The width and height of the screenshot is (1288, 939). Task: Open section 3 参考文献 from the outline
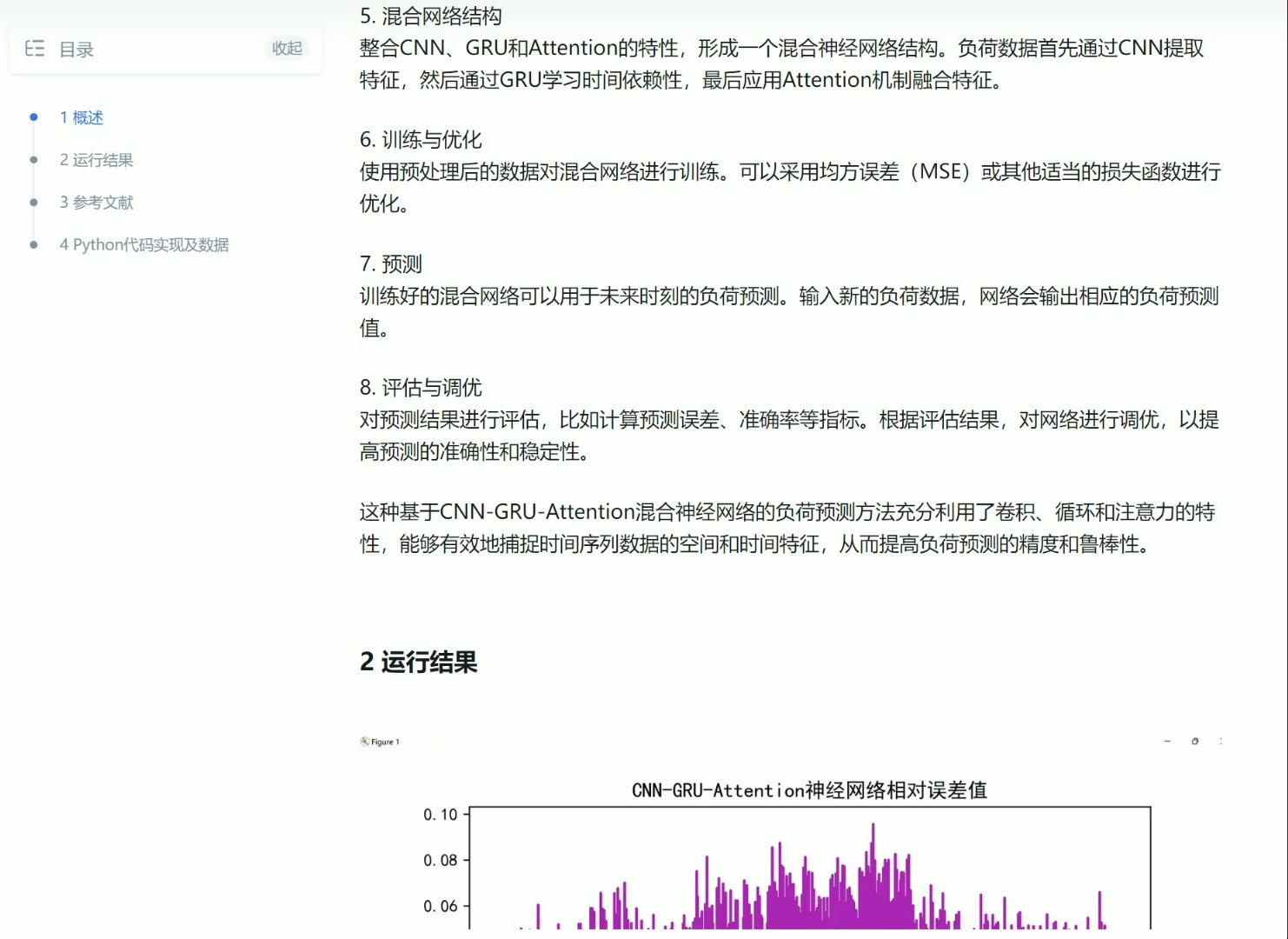(x=96, y=202)
